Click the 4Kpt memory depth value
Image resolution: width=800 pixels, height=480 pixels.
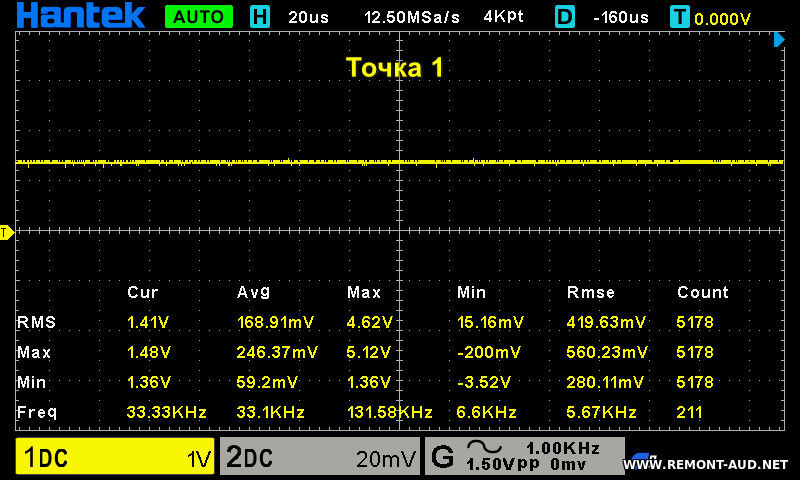[x=503, y=17]
